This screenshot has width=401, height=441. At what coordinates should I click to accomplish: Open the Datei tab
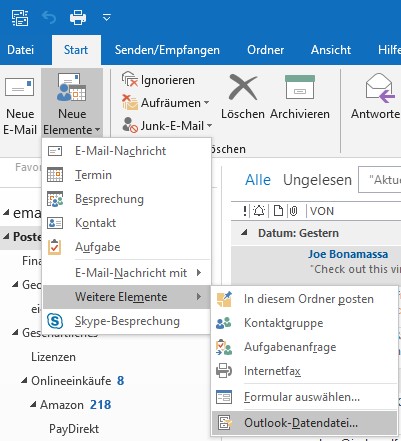click(x=21, y=50)
